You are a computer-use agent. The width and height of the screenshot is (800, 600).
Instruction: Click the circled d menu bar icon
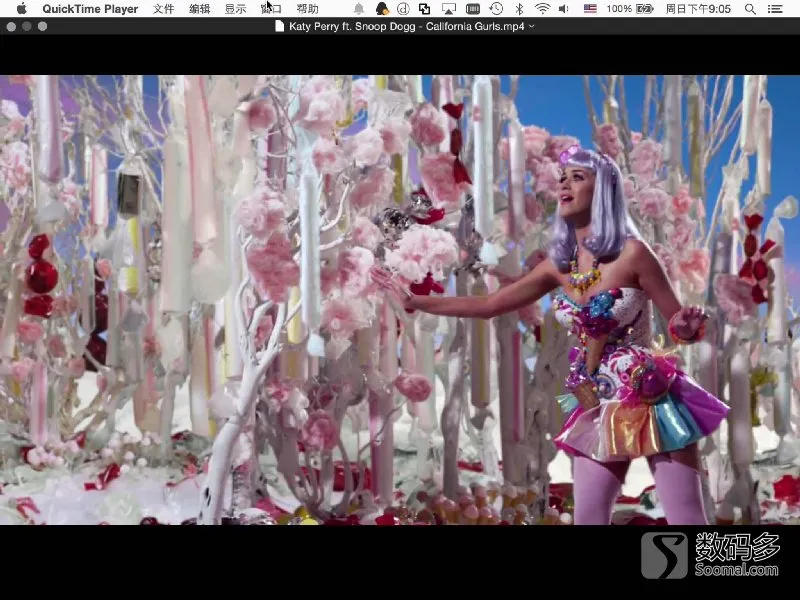coord(403,9)
